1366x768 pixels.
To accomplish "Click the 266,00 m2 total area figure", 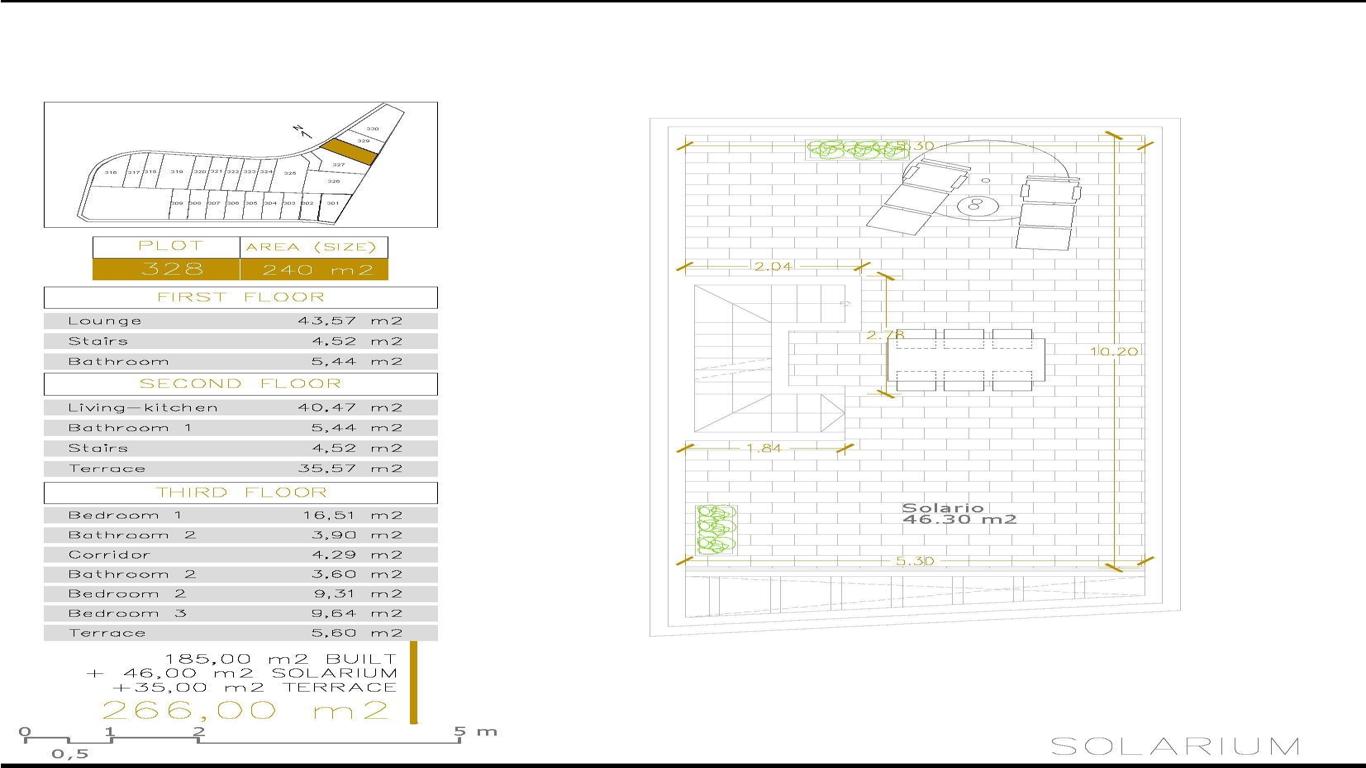I will click(245, 710).
